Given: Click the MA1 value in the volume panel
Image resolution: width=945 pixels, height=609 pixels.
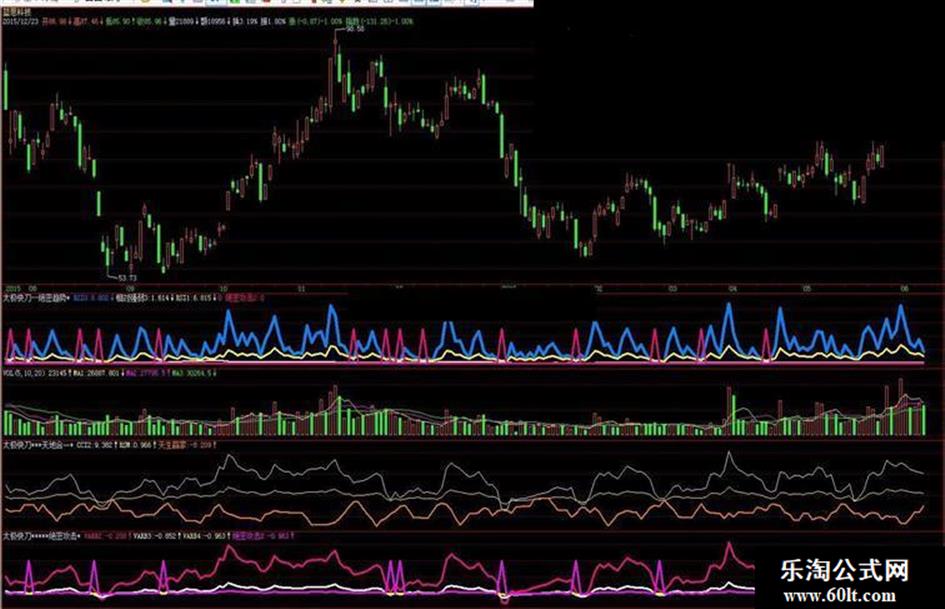Looking at the screenshot, I should [x=96, y=373].
